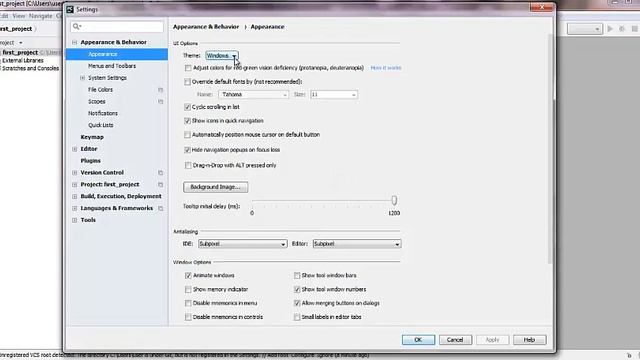Expand the Version Control node
This screenshot has width=640, height=360.
tap(74, 173)
